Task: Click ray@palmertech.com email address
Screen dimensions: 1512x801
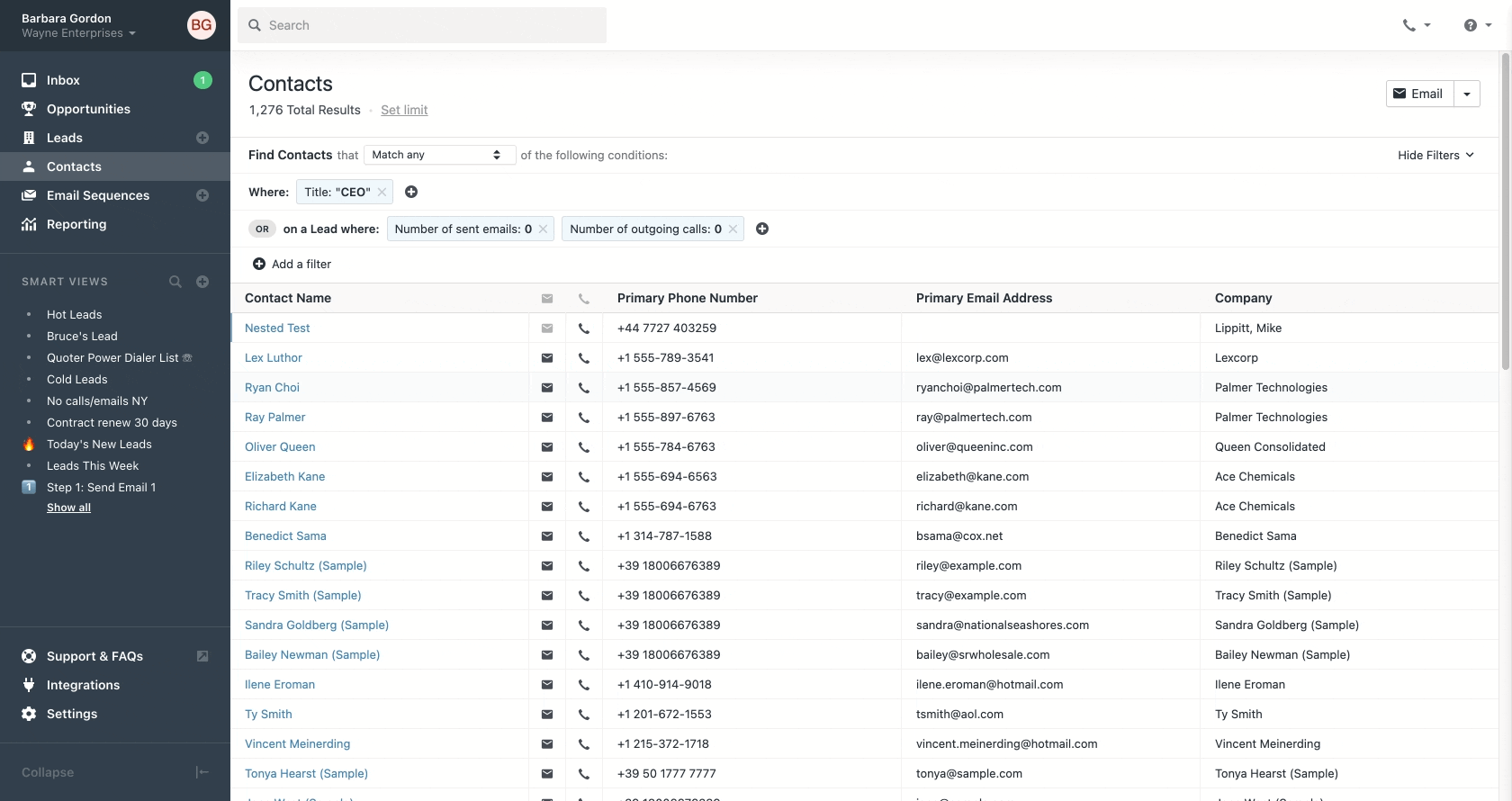Action: 974,418
